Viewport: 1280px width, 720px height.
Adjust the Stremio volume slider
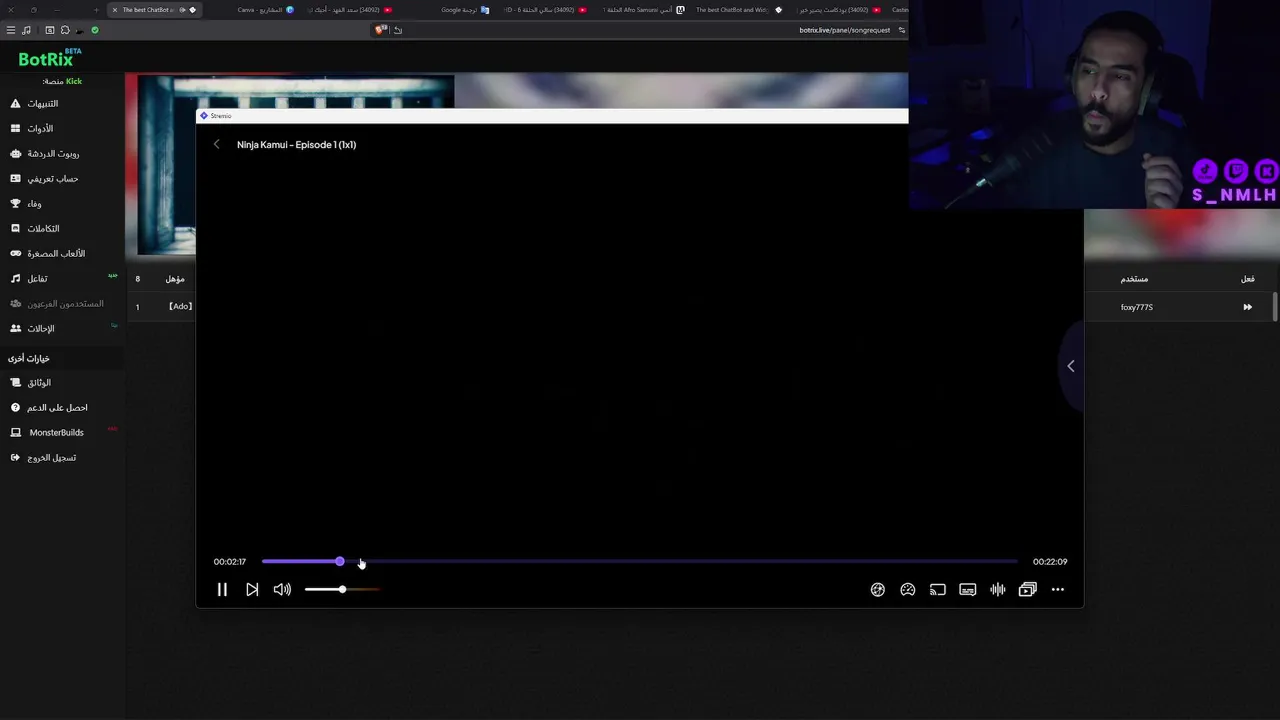(x=342, y=590)
